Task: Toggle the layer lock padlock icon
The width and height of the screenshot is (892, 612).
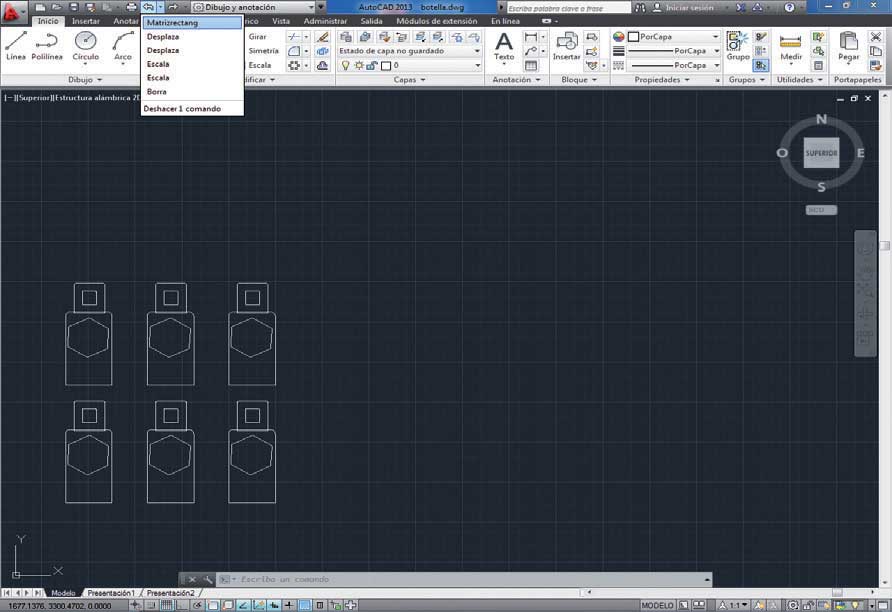Action: coord(372,65)
